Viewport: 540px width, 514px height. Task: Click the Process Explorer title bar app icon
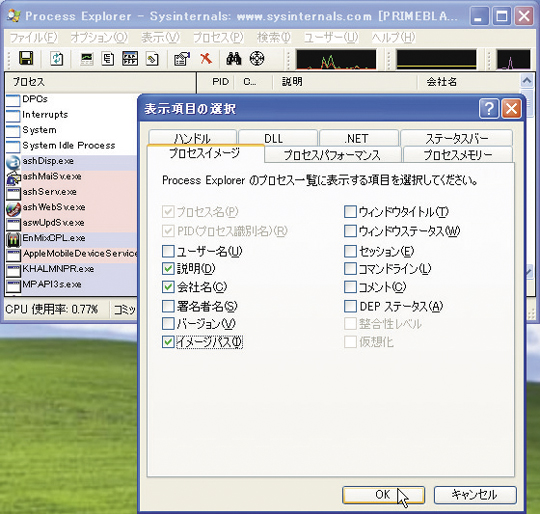coord(13,16)
